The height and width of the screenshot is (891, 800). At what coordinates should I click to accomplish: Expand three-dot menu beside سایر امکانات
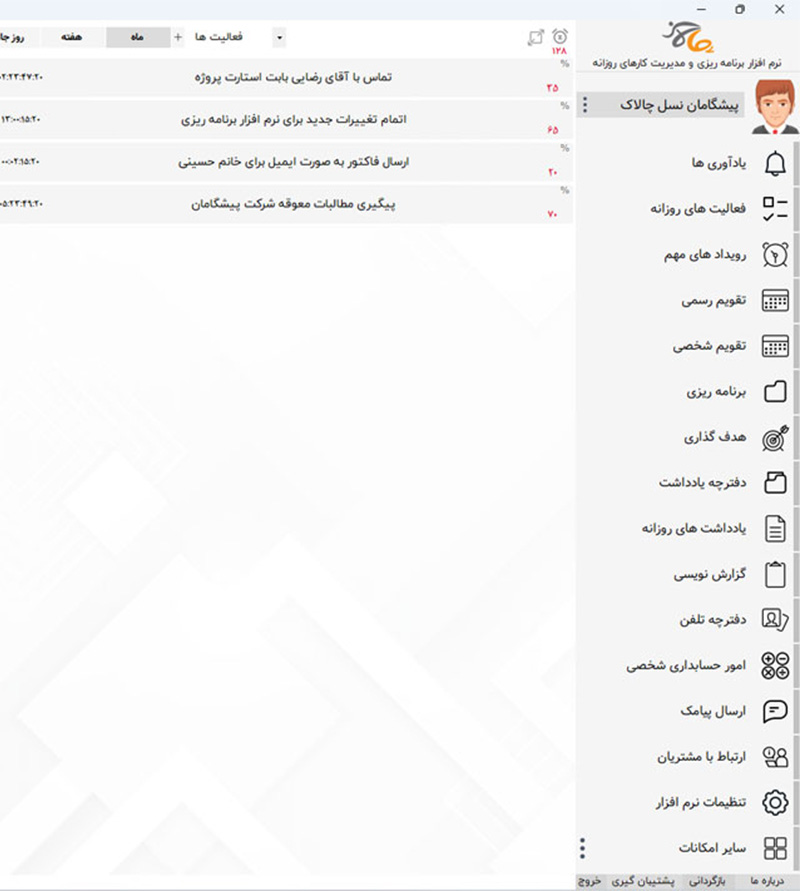pos(583,849)
